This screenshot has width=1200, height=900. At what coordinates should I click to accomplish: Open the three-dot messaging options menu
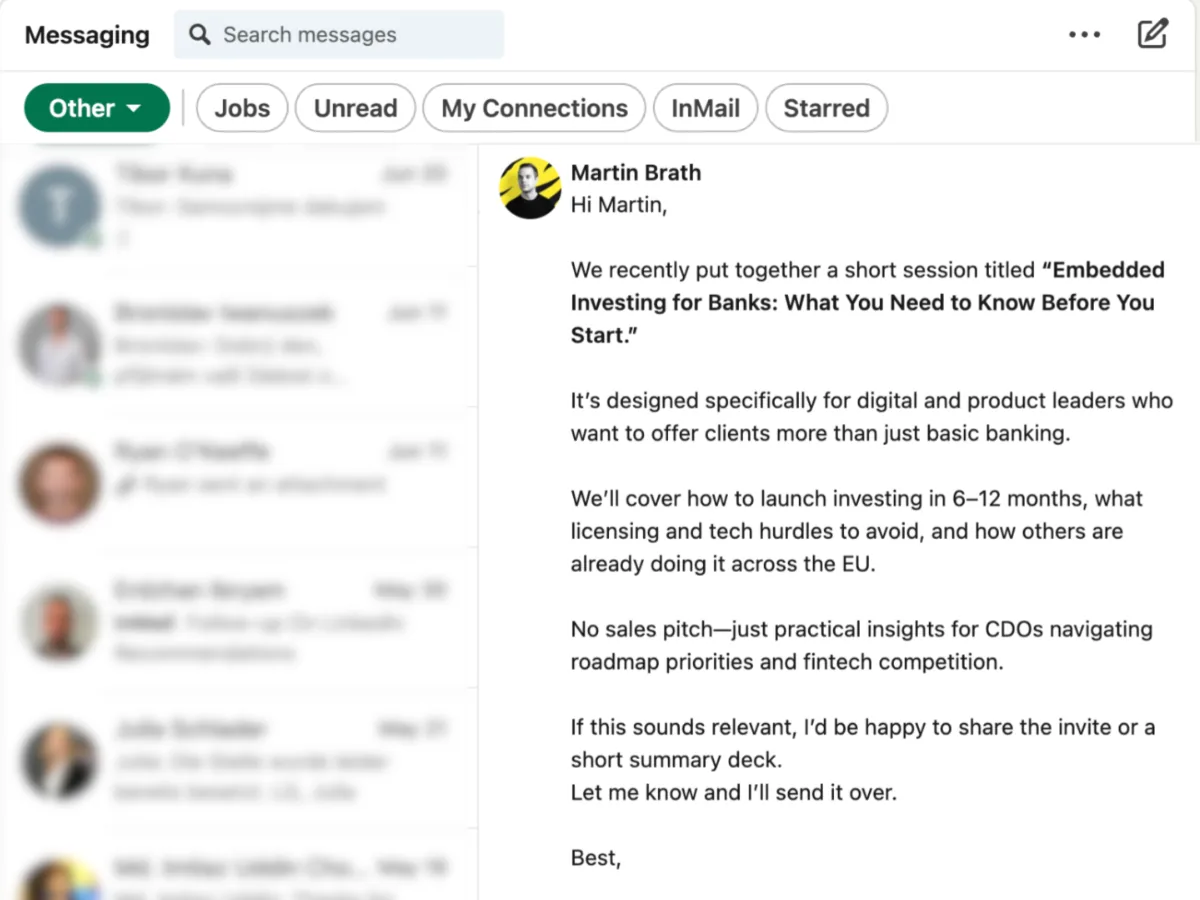click(1084, 34)
